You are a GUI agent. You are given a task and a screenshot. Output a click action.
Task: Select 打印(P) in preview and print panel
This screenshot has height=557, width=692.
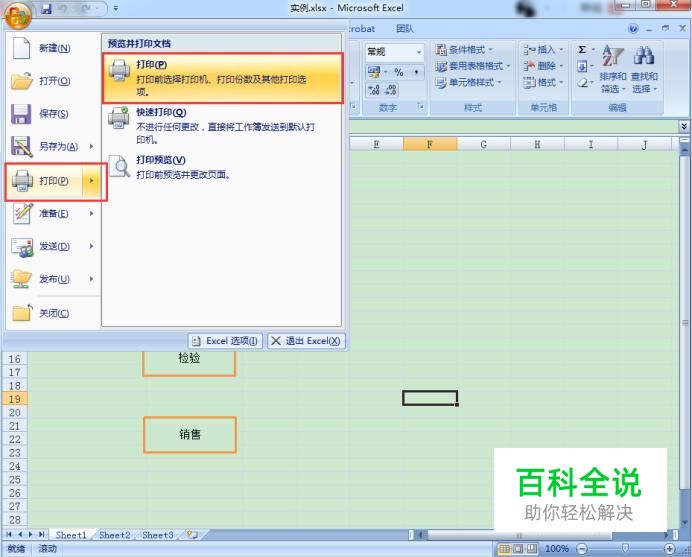point(223,78)
